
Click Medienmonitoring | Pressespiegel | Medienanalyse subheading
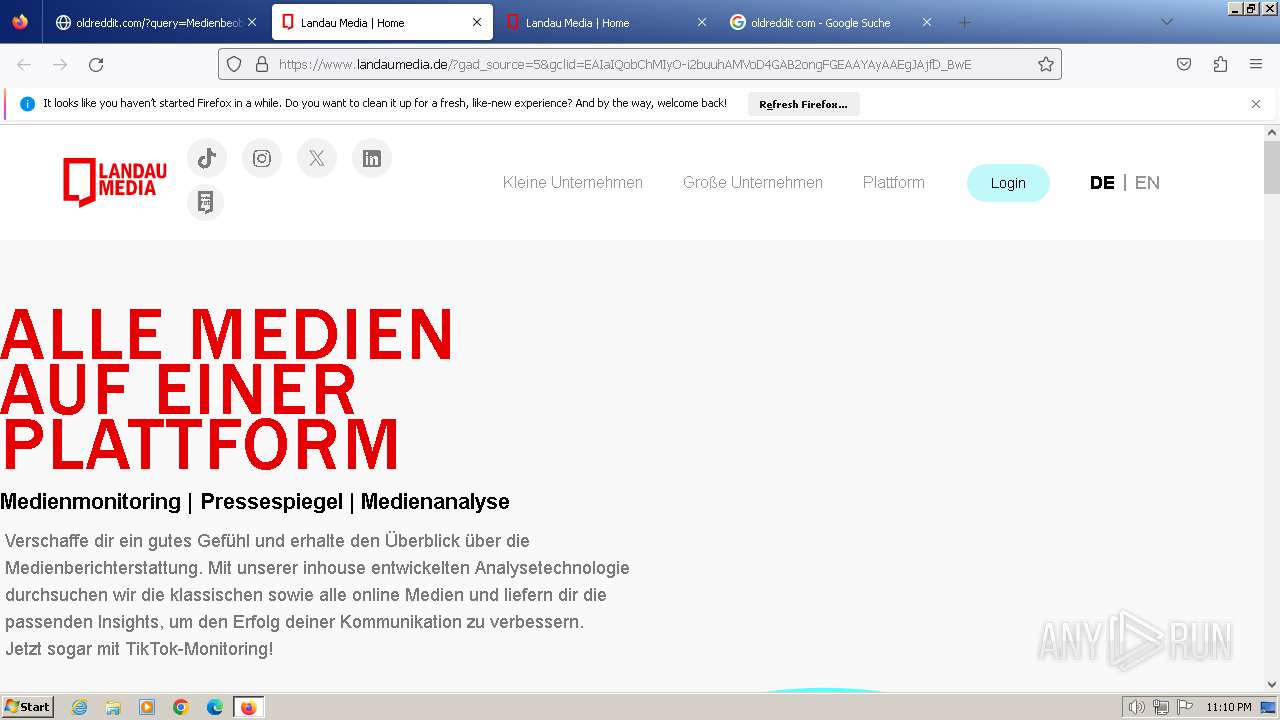(255, 502)
